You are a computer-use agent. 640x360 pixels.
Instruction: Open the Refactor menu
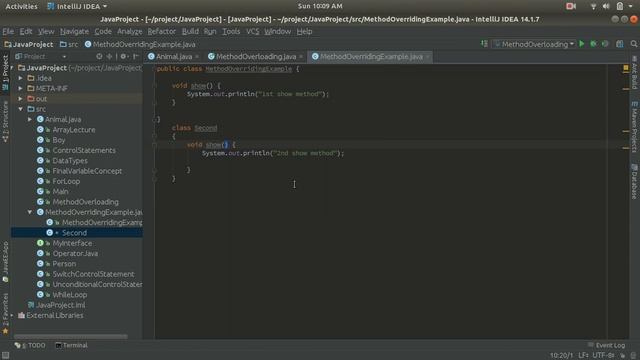pyautogui.click(x=161, y=31)
